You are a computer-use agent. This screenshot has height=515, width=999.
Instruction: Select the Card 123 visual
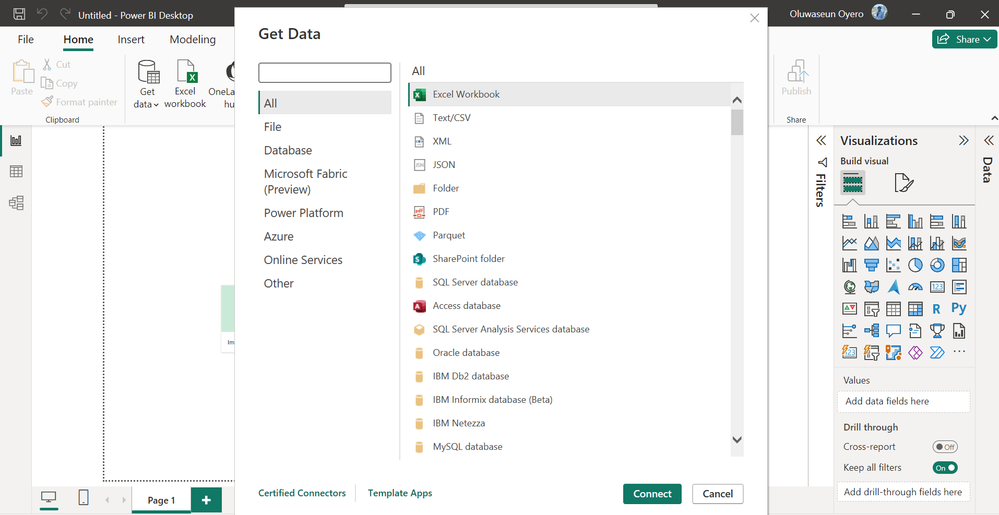[937, 287]
